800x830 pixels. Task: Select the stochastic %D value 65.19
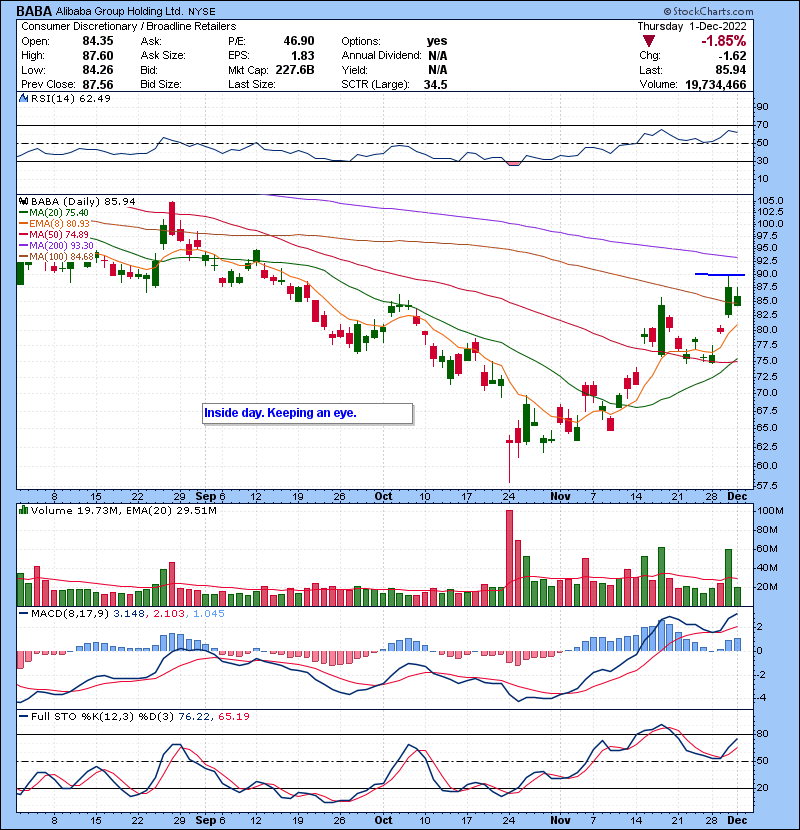[x=233, y=717]
